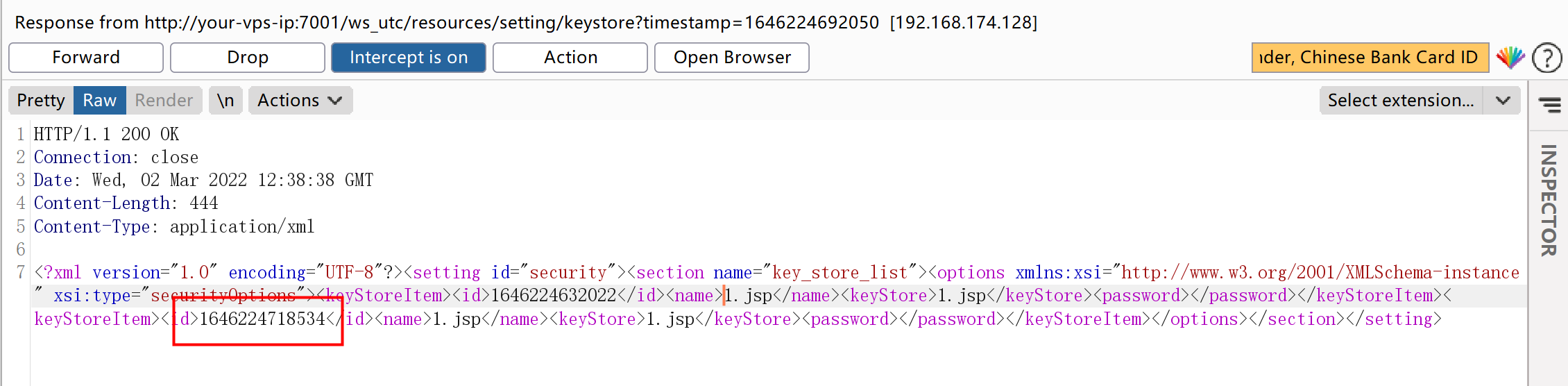The image size is (1568, 386).
Task: Click the orange Chinese Bank Card ID label
Action: pyautogui.click(x=1370, y=58)
